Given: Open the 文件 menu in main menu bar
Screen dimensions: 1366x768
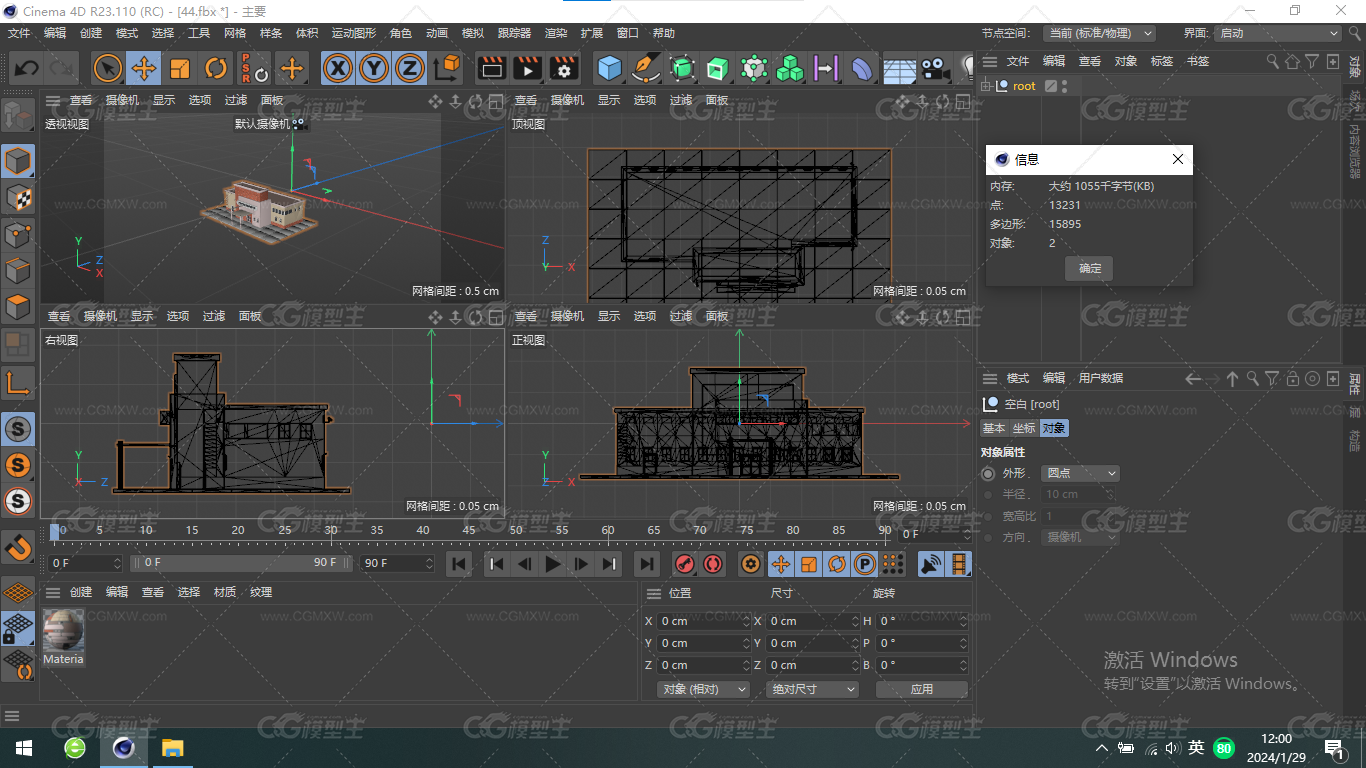Looking at the screenshot, I should point(19,33).
